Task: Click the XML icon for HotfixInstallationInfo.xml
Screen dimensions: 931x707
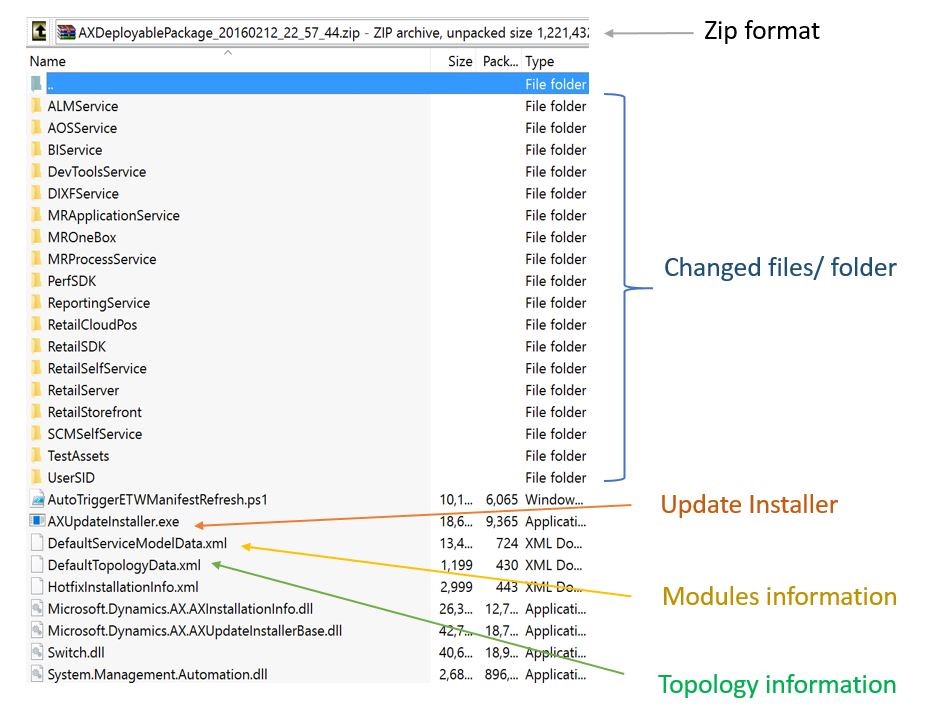Action: (36, 587)
